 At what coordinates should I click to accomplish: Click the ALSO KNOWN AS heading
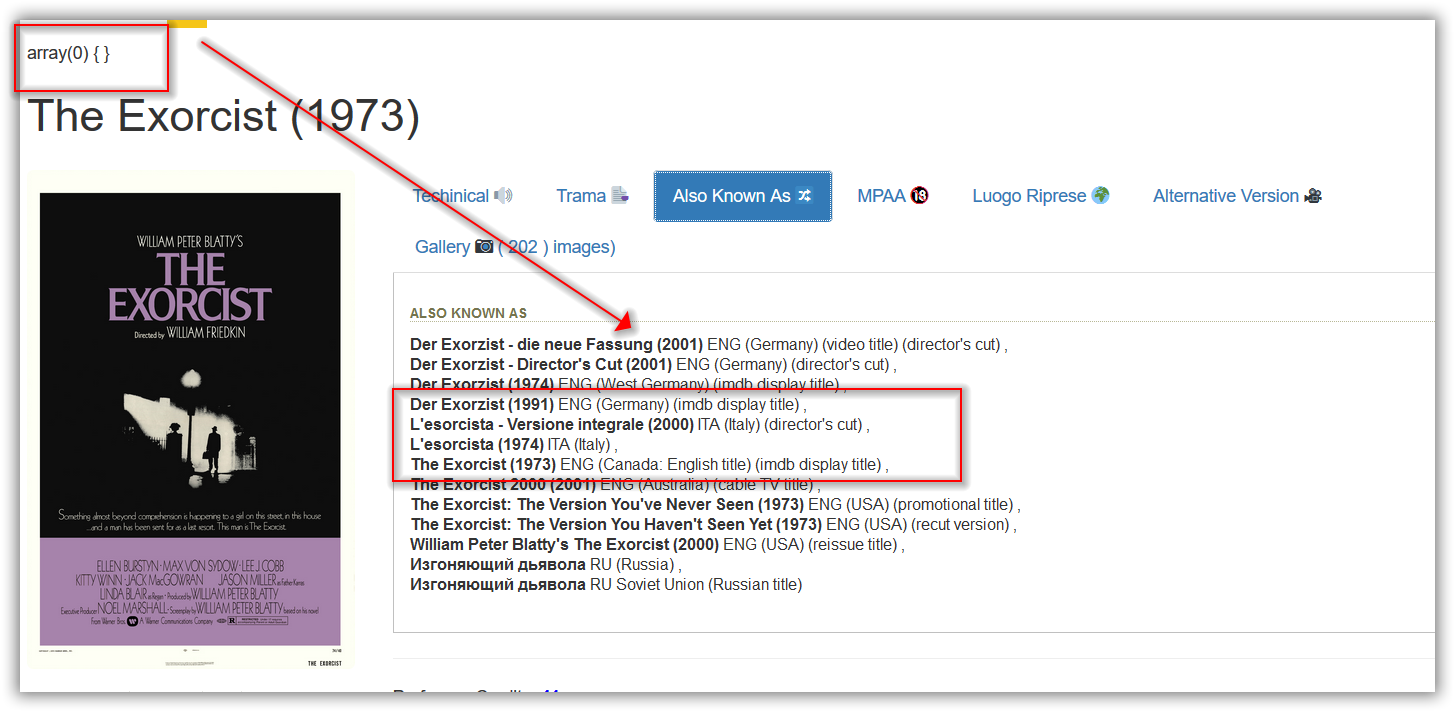(468, 313)
